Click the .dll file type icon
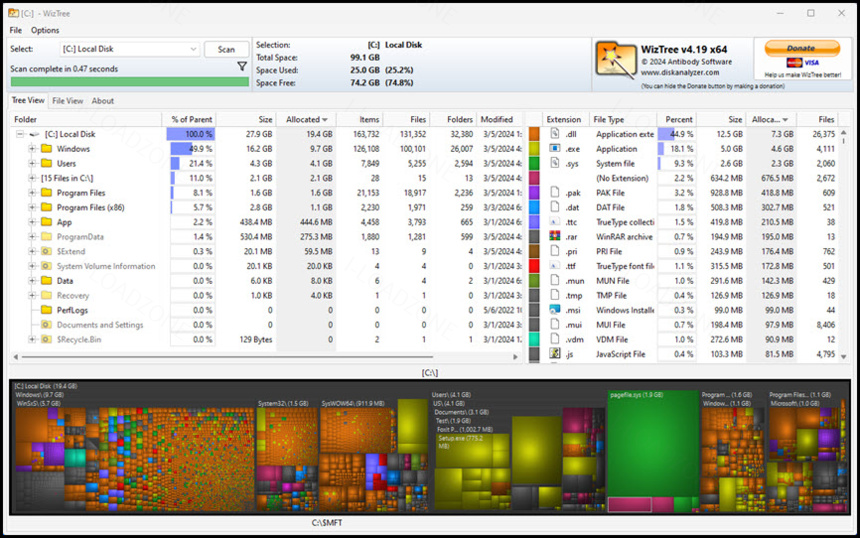Screen dimensions: 860x538 (x=555, y=134)
